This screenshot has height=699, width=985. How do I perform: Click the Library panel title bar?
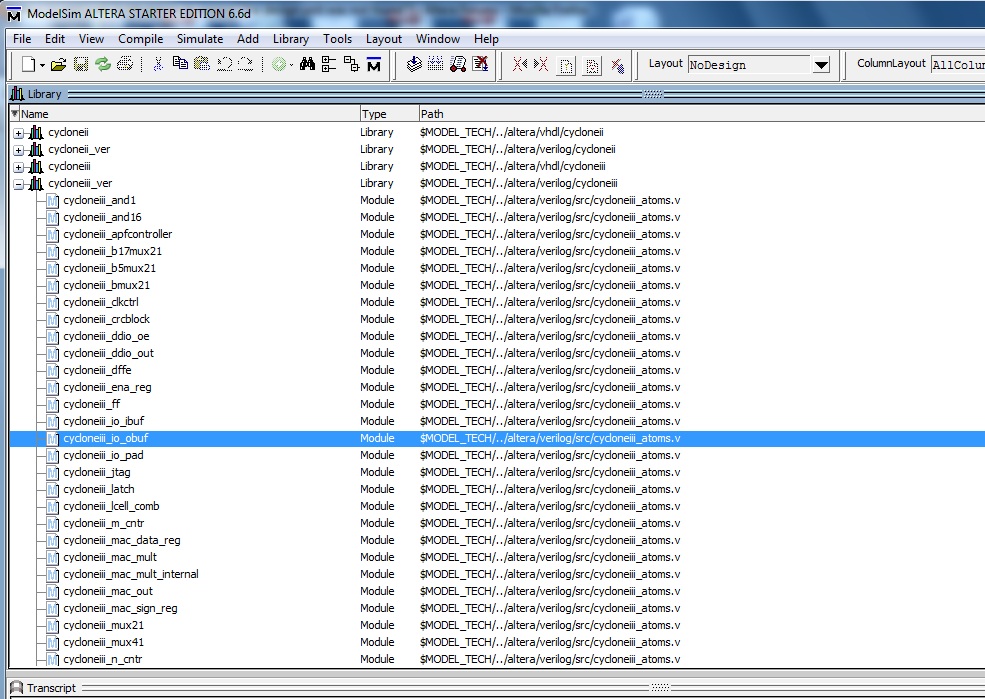click(x=496, y=94)
